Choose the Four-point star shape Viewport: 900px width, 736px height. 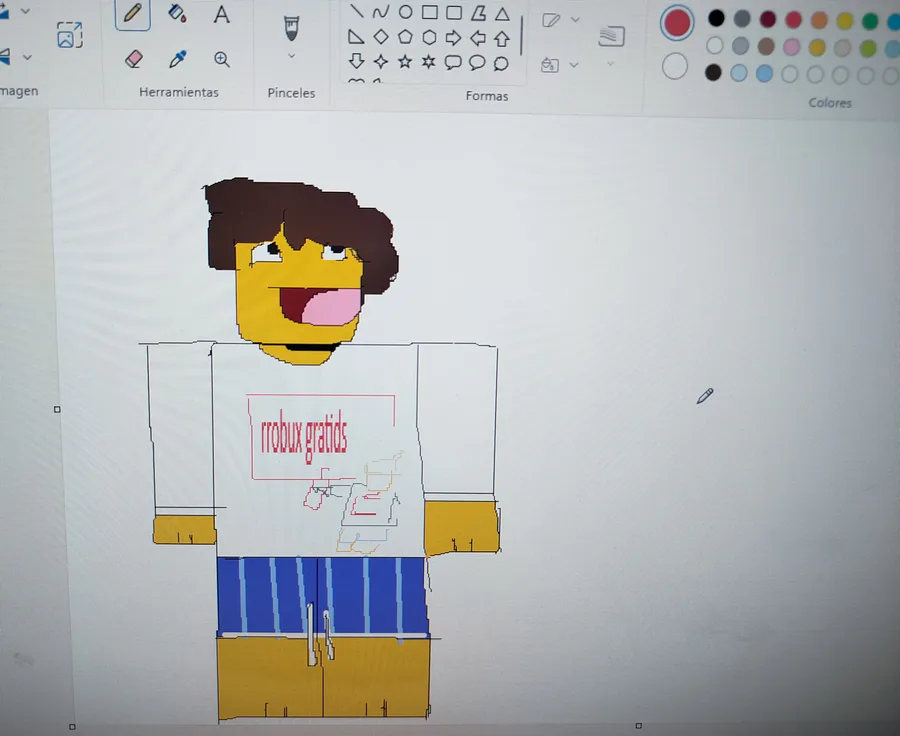click(x=381, y=61)
